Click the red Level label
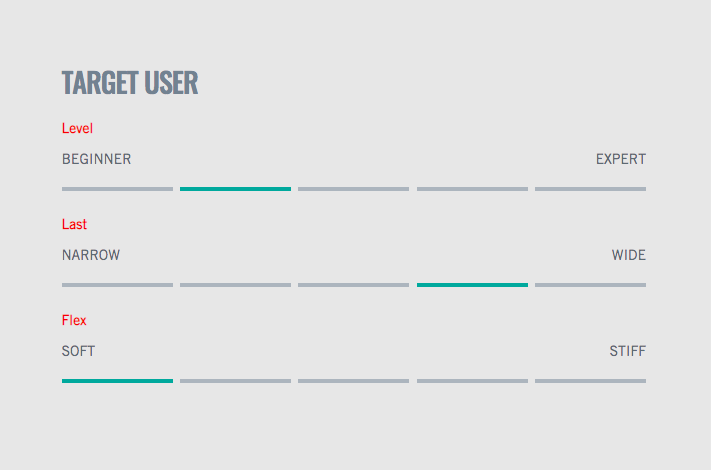Image resolution: width=711 pixels, height=470 pixels. [78, 128]
